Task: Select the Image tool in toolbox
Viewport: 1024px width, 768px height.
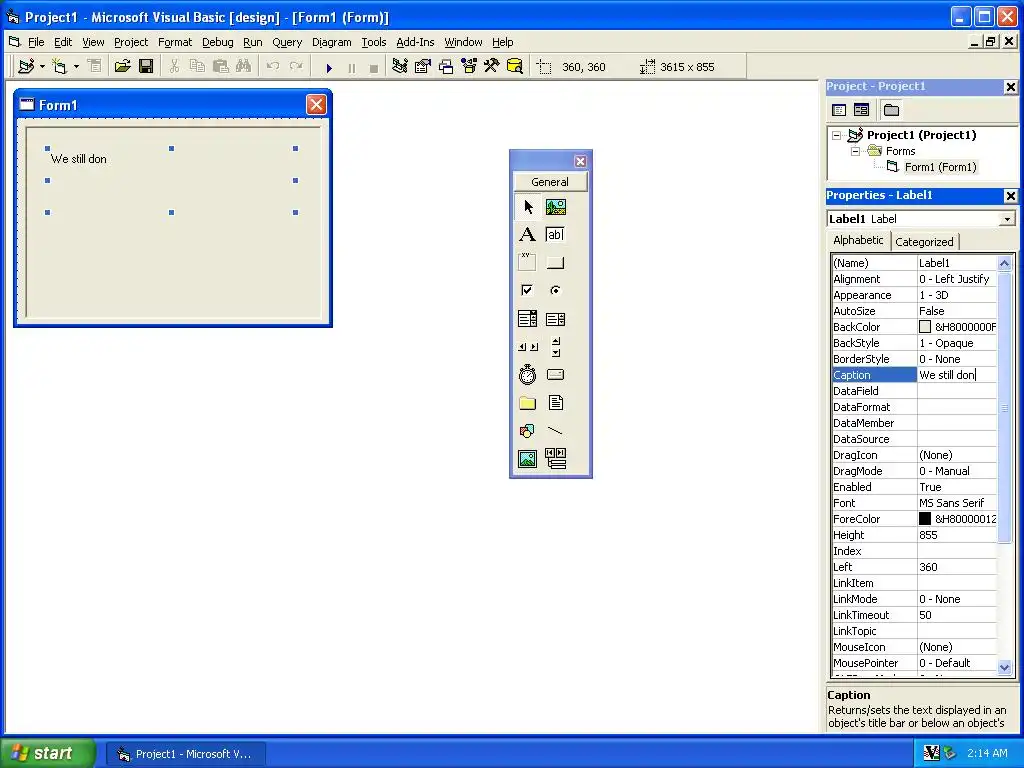Action: pos(528,458)
